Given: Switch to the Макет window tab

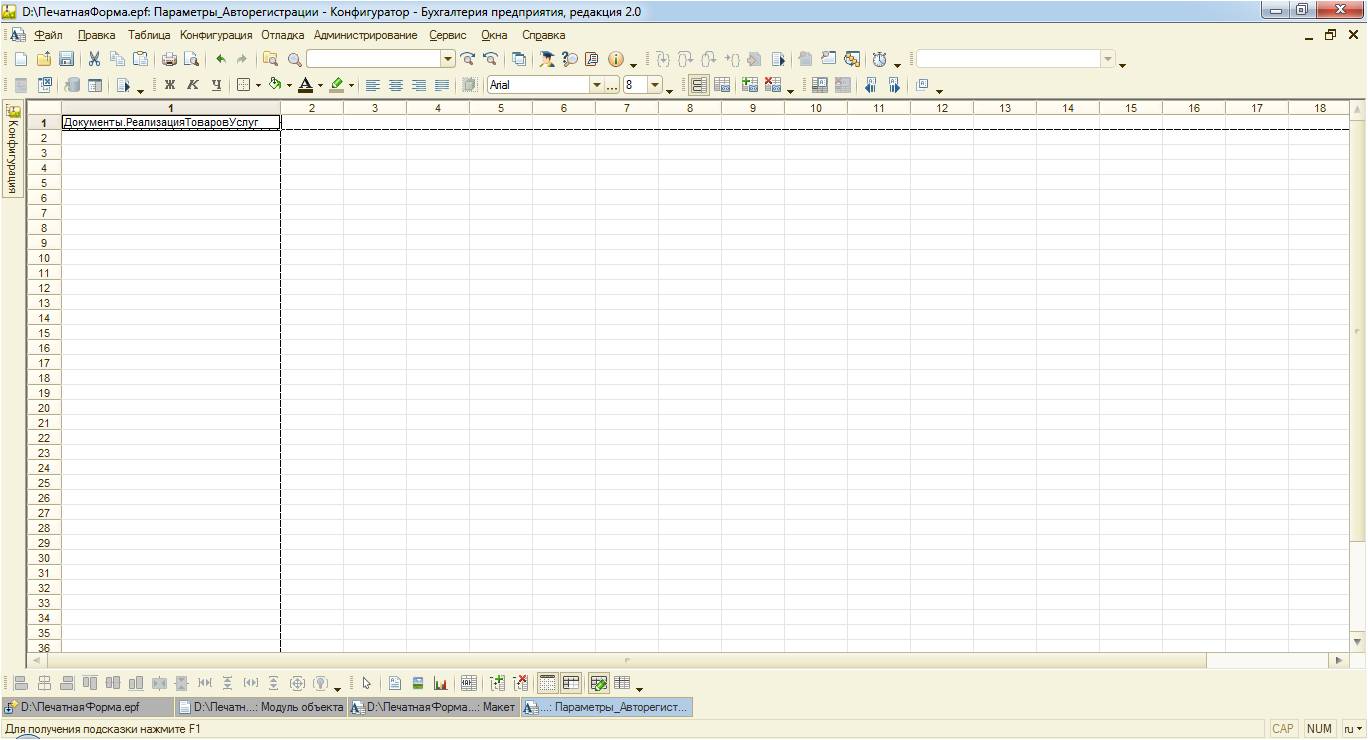Looking at the screenshot, I should [433, 707].
